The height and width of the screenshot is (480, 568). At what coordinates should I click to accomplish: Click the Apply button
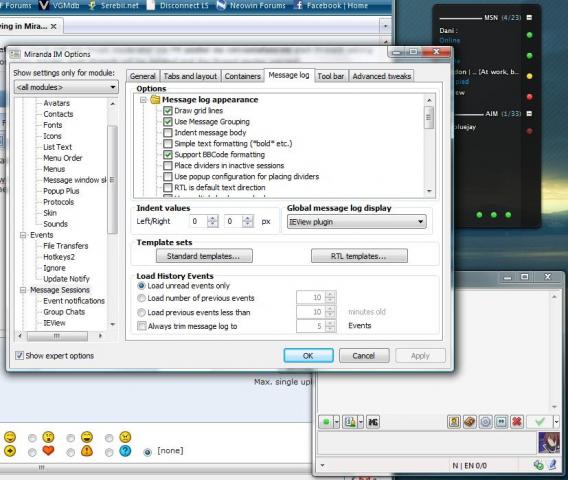pos(420,356)
